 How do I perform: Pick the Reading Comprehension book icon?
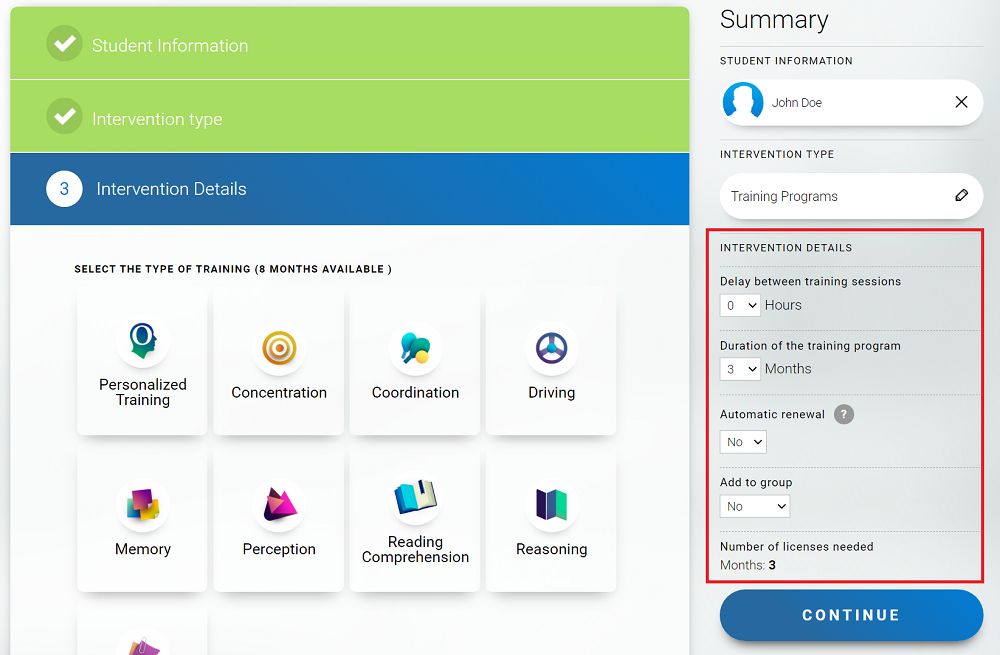click(415, 497)
